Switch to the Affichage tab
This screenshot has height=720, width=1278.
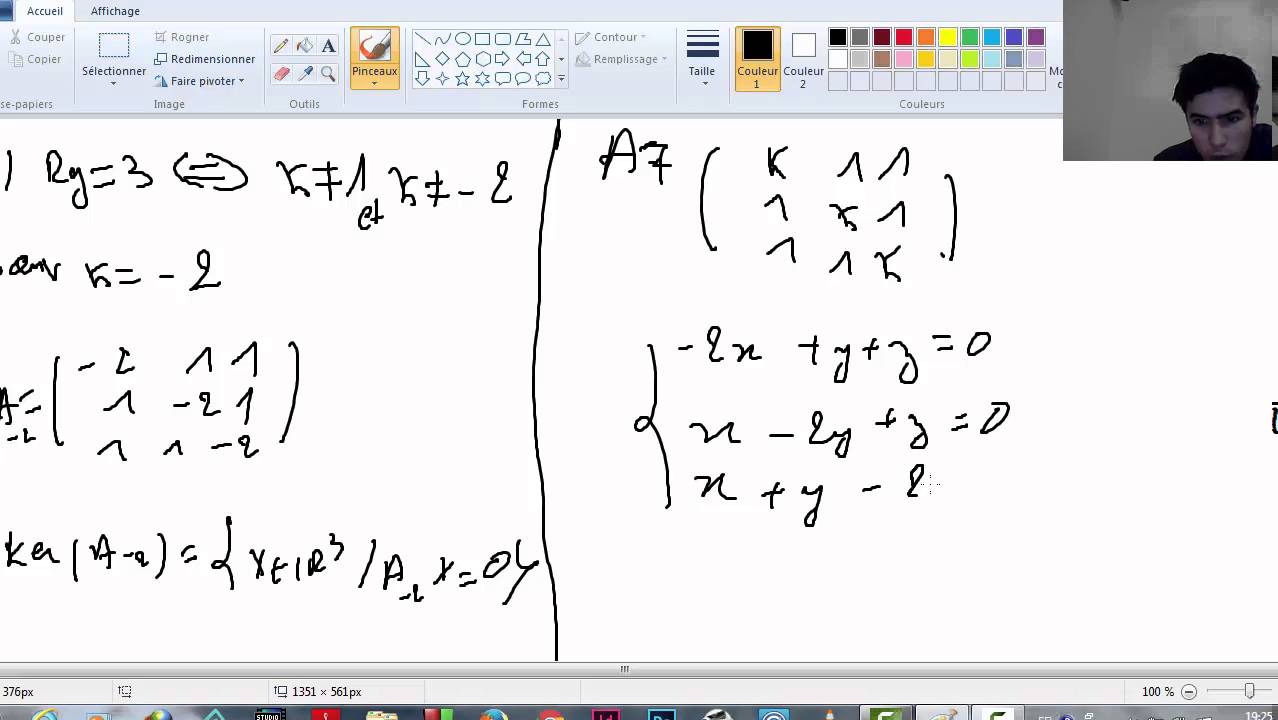(x=115, y=11)
